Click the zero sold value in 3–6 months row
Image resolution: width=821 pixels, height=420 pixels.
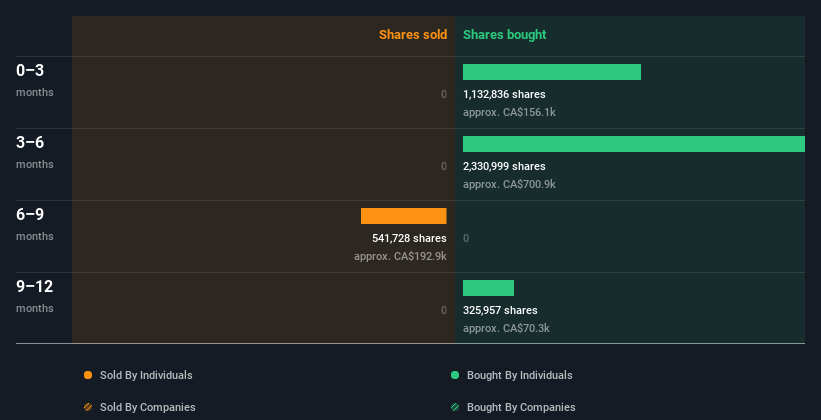pyautogui.click(x=444, y=167)
